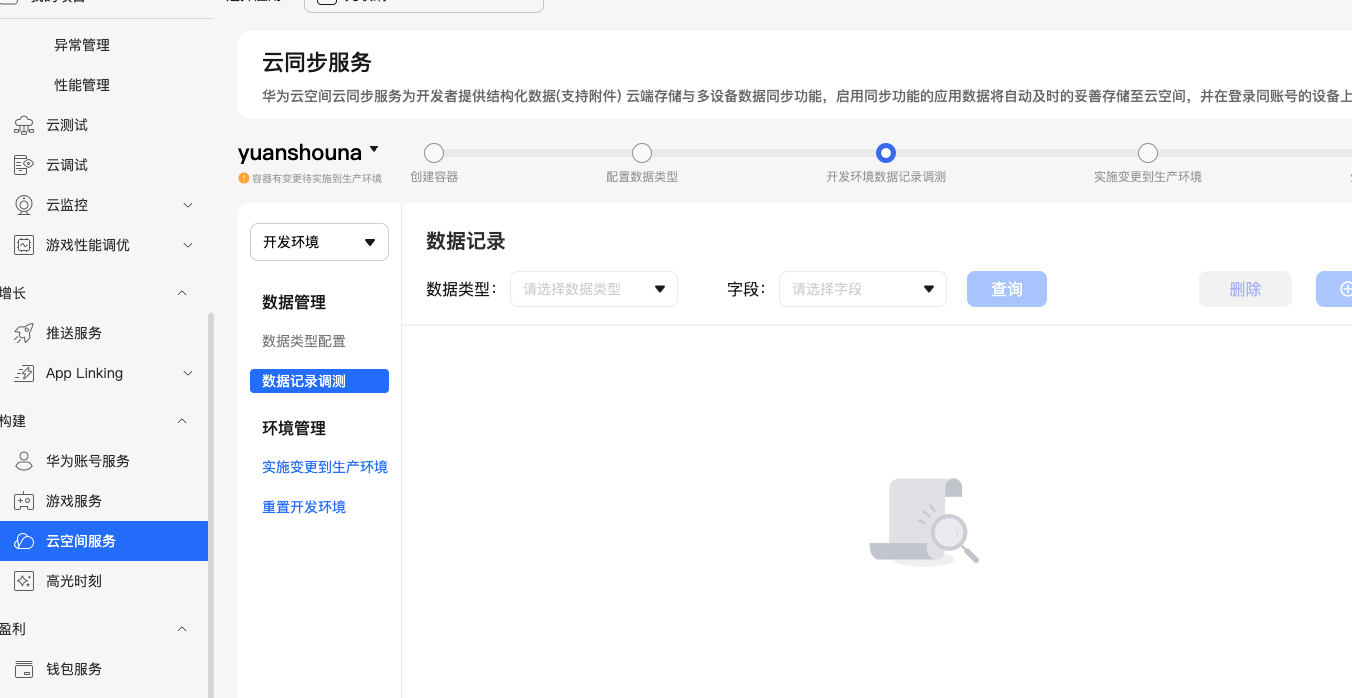This screenshot has width=1352, height=698.
Task: Click the 数据管理 section heading
Action: [x=294, y=302]
